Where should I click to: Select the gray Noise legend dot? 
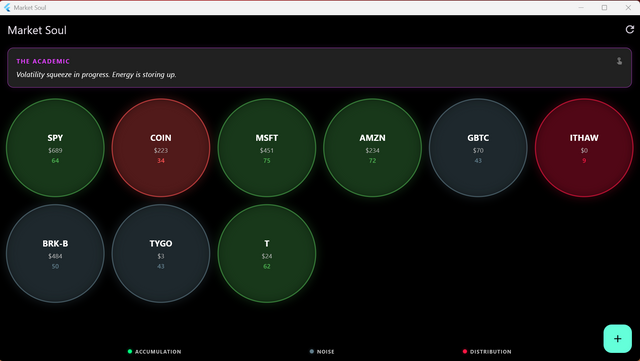[312, 351]
